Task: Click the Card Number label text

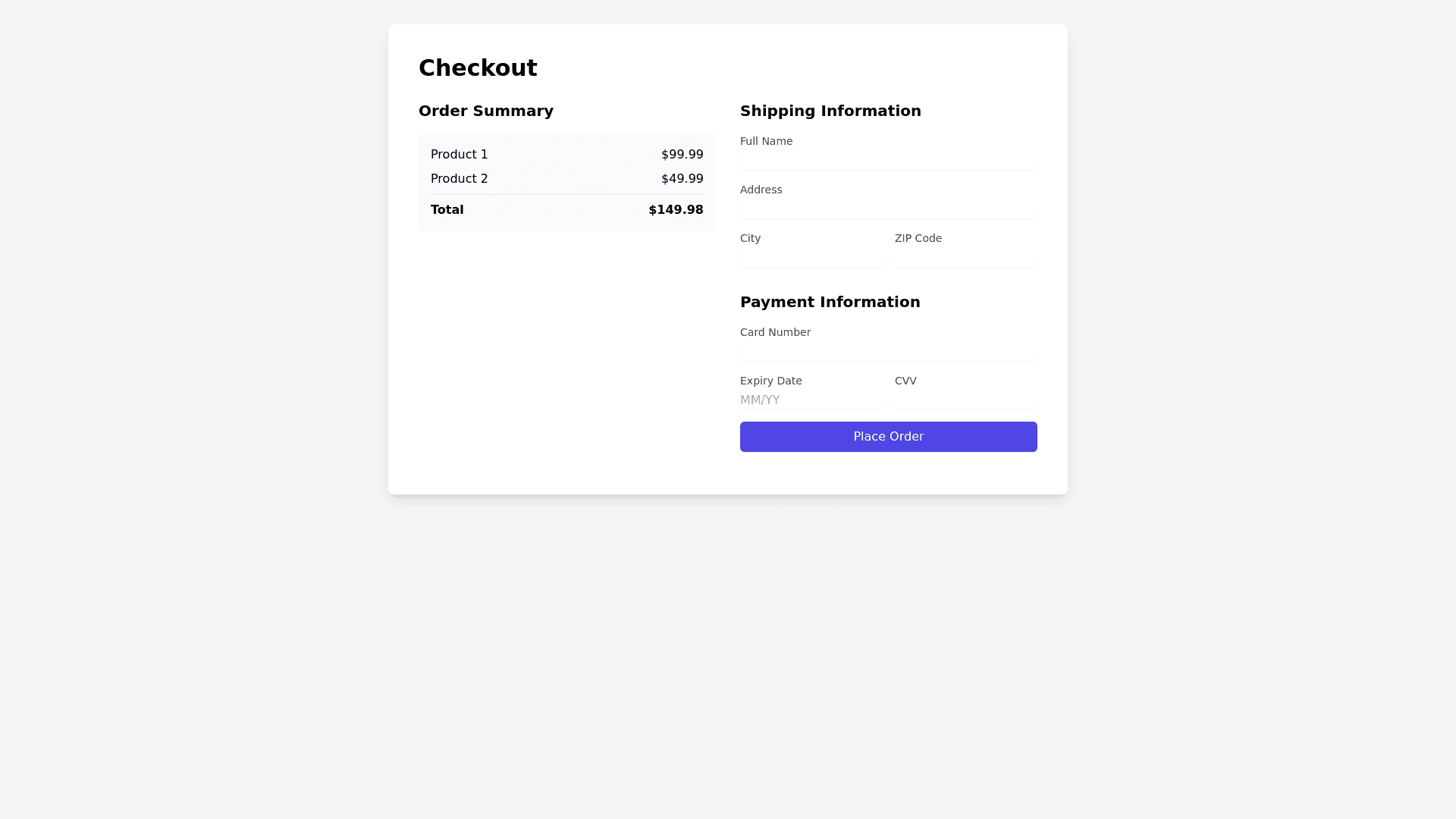Action: tap(775, 332)
